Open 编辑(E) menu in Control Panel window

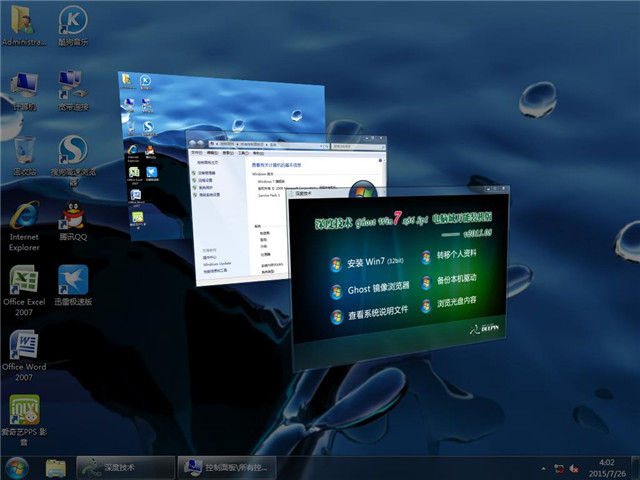(x=212, y=153)
